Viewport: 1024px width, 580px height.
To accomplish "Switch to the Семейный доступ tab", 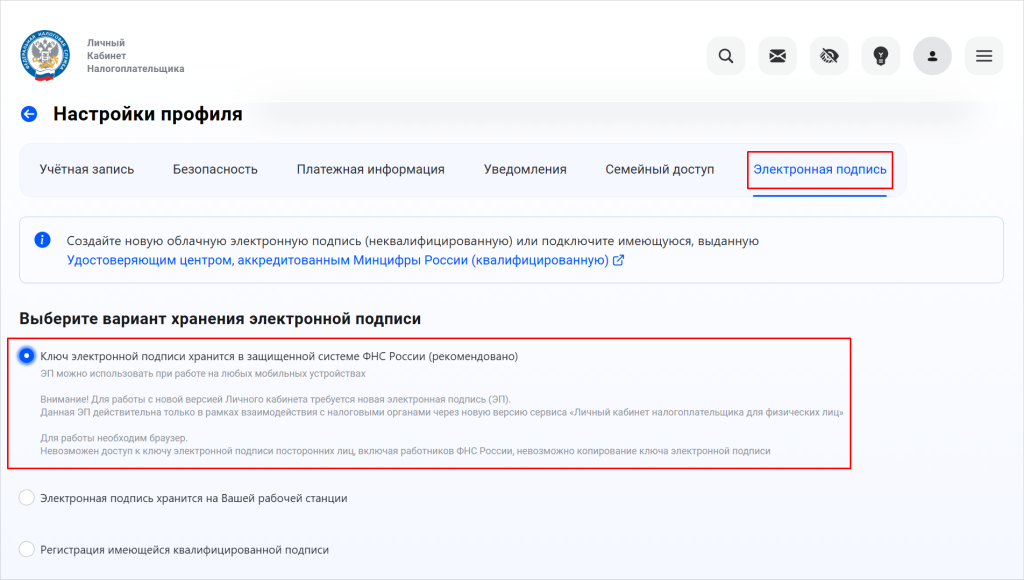I will tap(660, 170).
